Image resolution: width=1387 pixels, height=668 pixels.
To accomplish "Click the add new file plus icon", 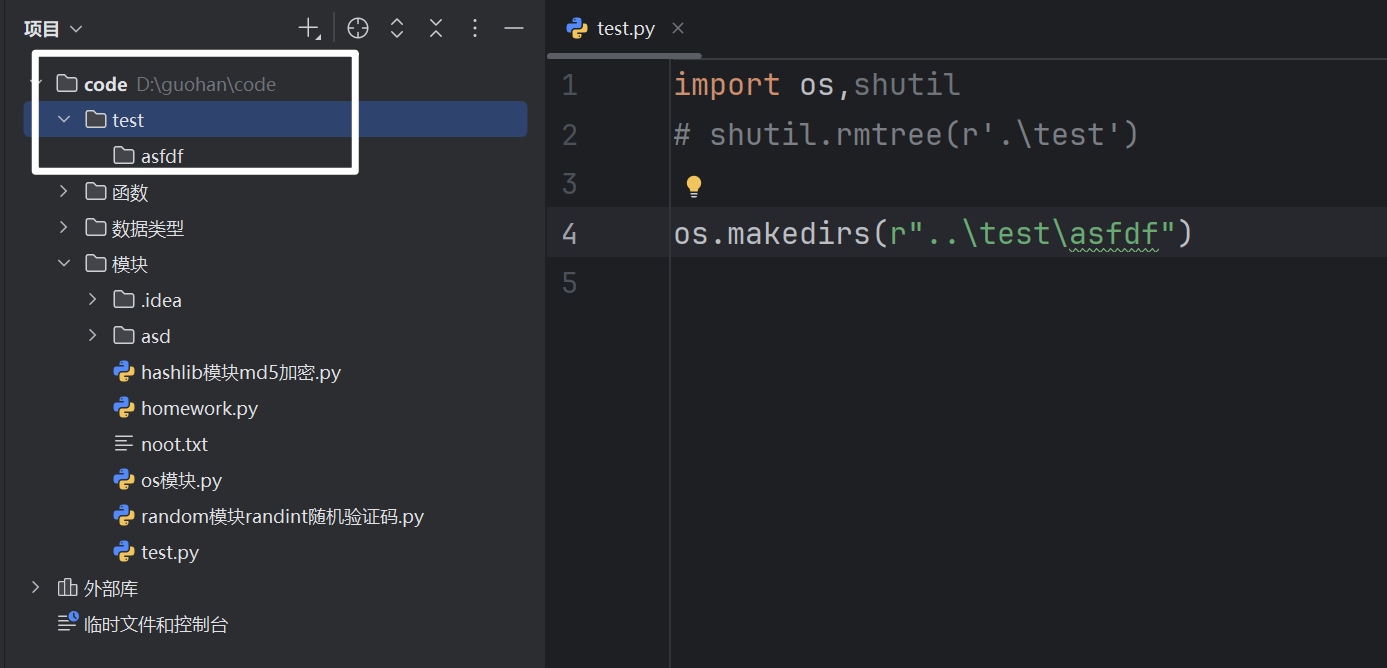I will click(310, 29).
